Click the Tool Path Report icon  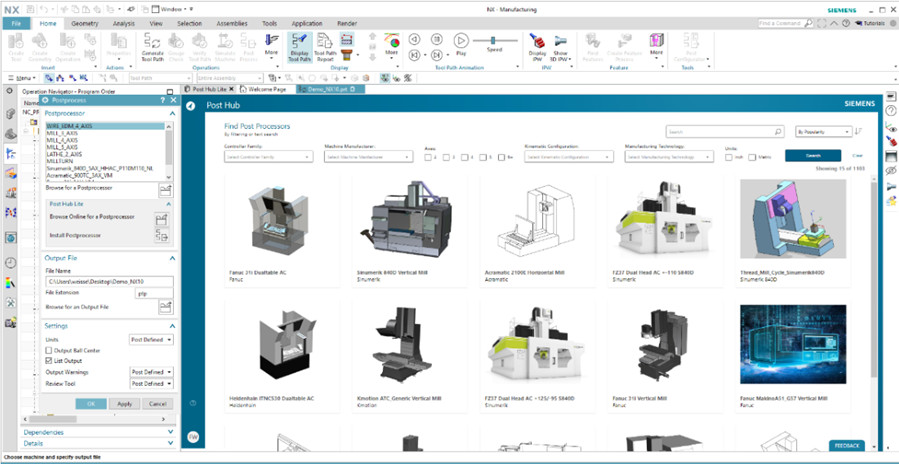(324, 47)
